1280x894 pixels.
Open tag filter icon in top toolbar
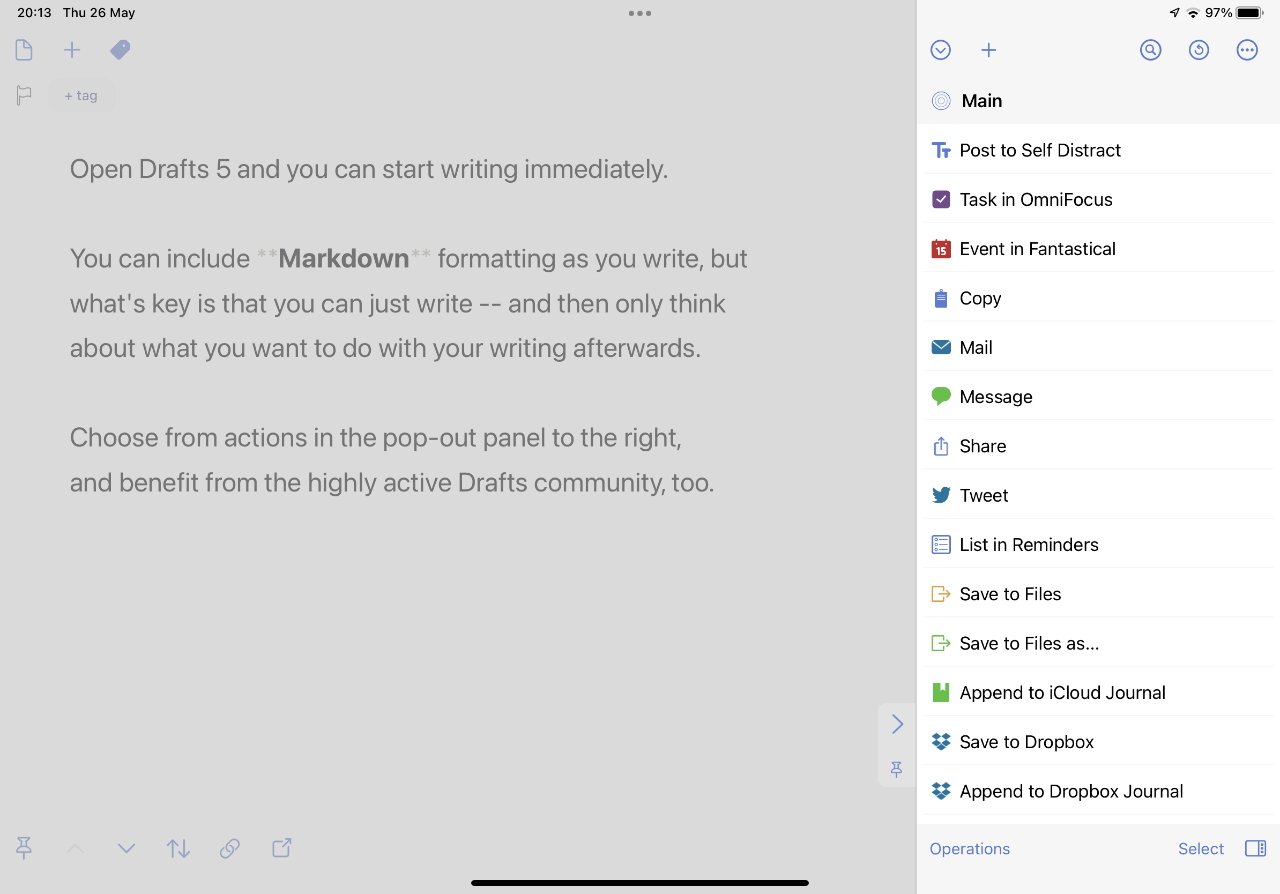coord(120,50)
